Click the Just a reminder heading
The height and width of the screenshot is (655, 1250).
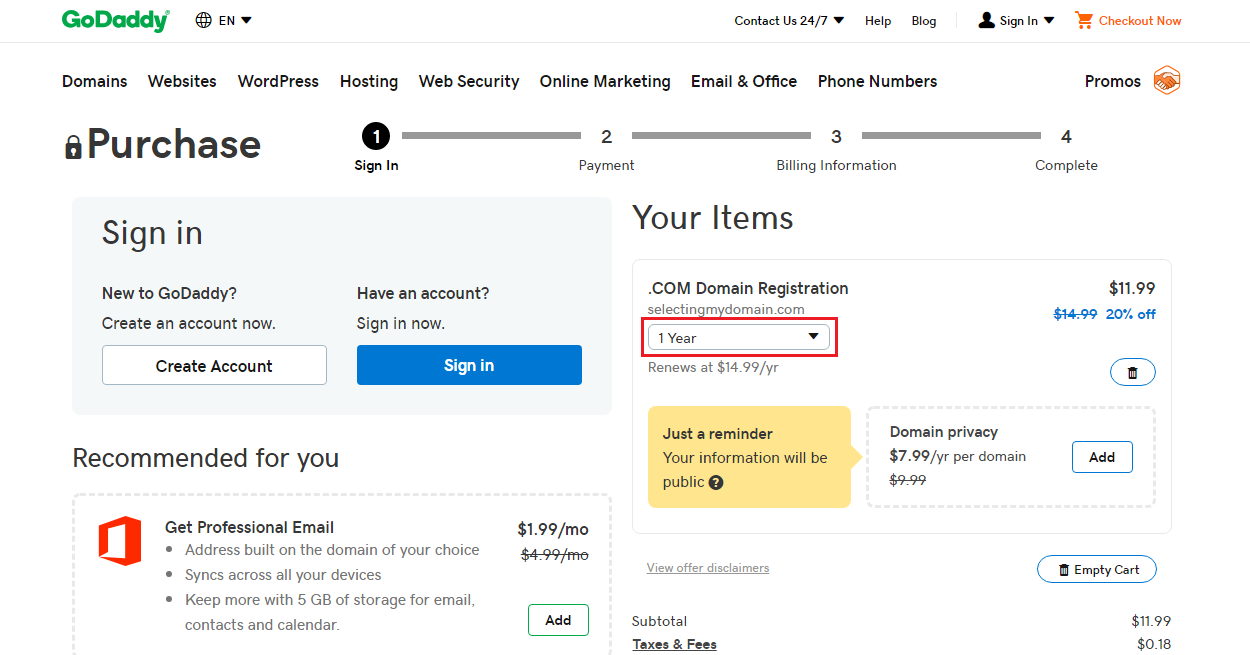[718, 434]
